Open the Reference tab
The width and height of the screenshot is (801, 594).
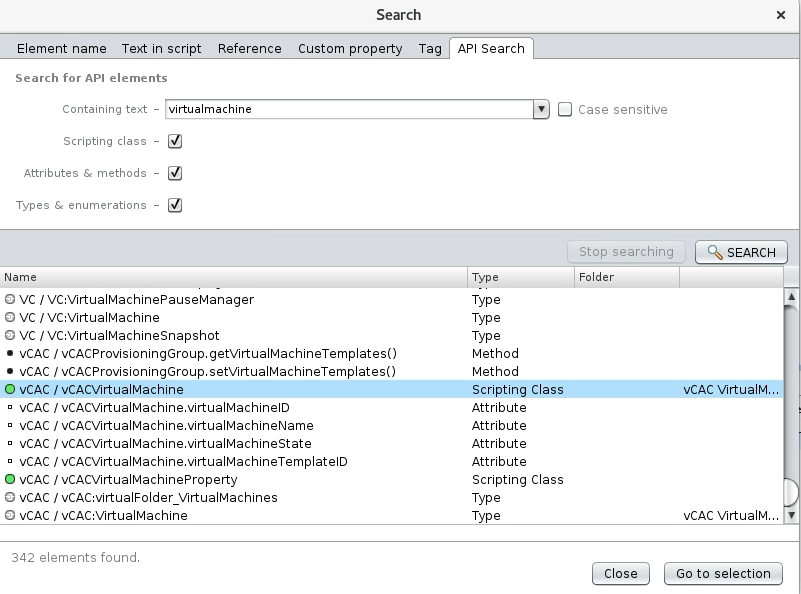pos(250,49)
